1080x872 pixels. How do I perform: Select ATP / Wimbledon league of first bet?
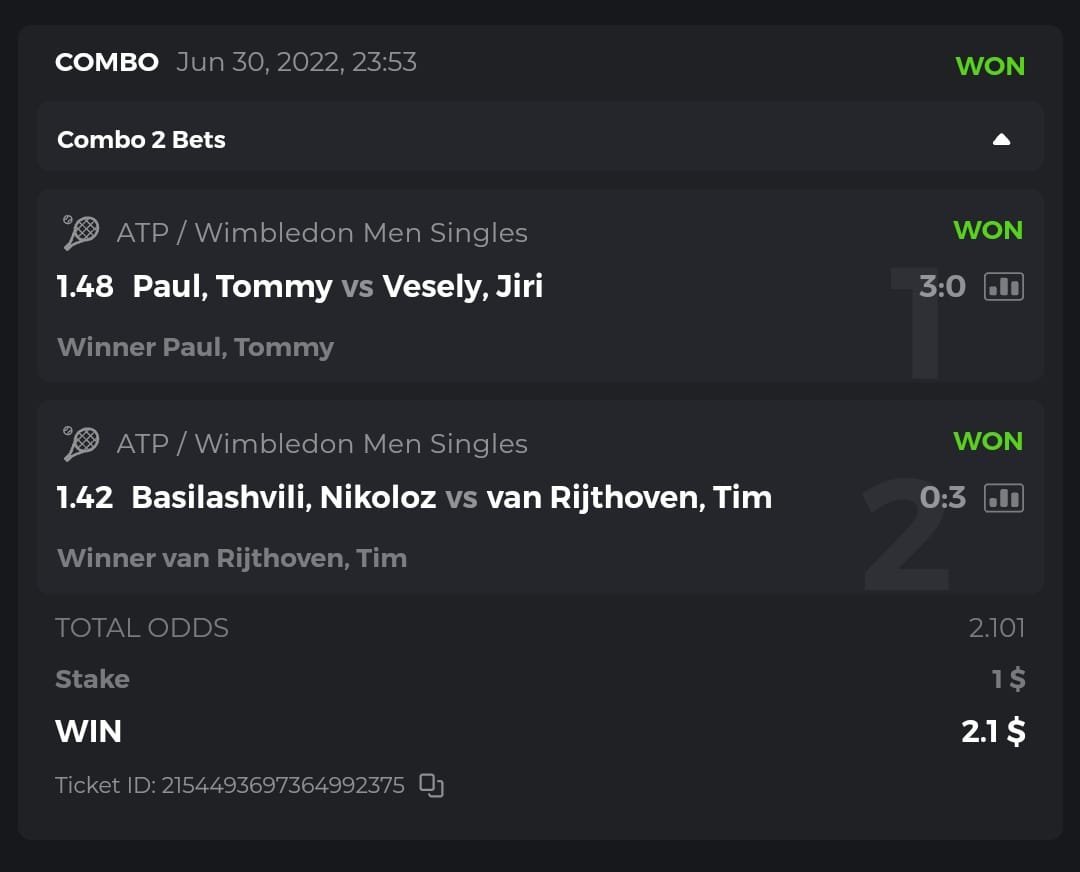pos(322,233)
